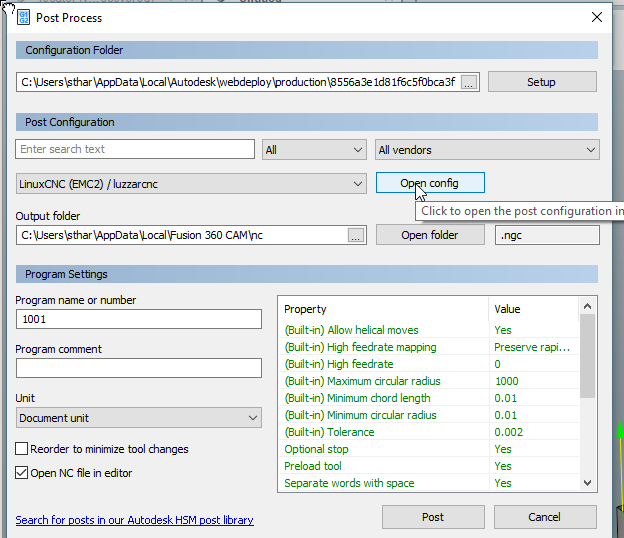Click the Open folder button
Viewport: 624px width, 538px height.
point(430,235)
